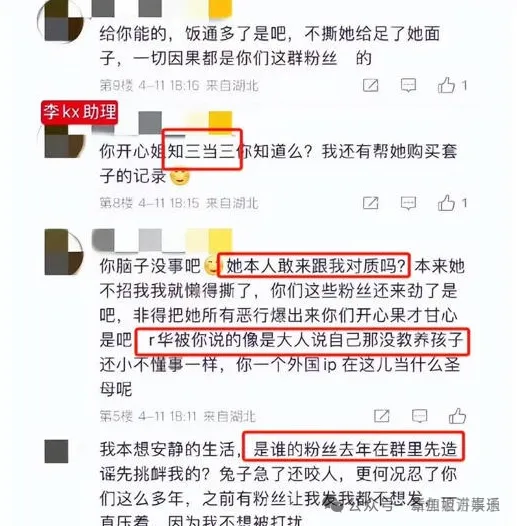Click share icon on 第9楼 comment
Viewport: 517px width, 526px height.
371,86
